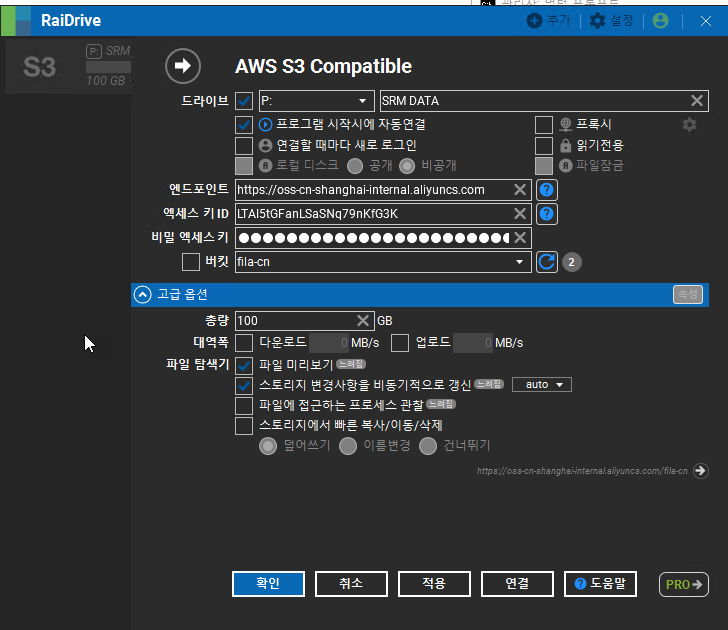728x630 pixels.
Task: Open 도움말 (Help) button
Action: 600,584
